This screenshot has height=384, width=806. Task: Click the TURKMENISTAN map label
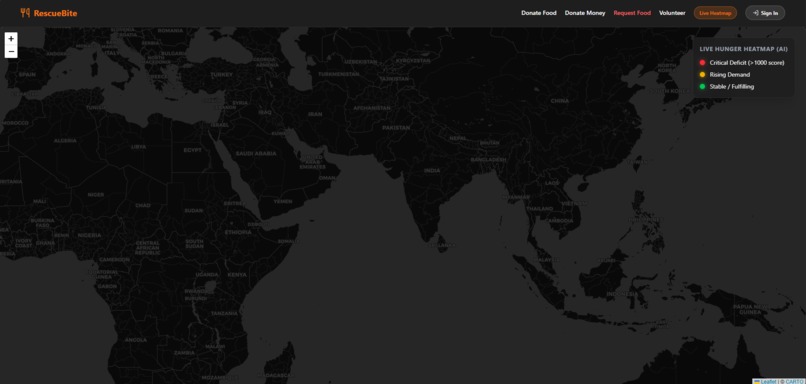click(338, 74)
